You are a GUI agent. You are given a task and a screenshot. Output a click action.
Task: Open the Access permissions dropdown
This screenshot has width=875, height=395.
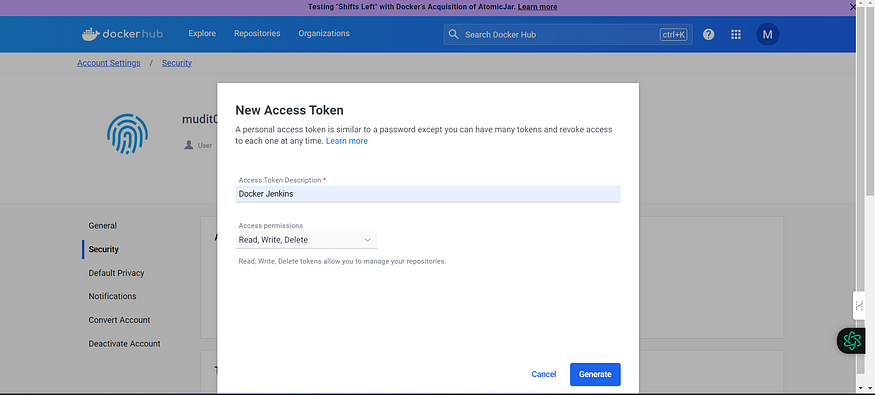(306, 240)
